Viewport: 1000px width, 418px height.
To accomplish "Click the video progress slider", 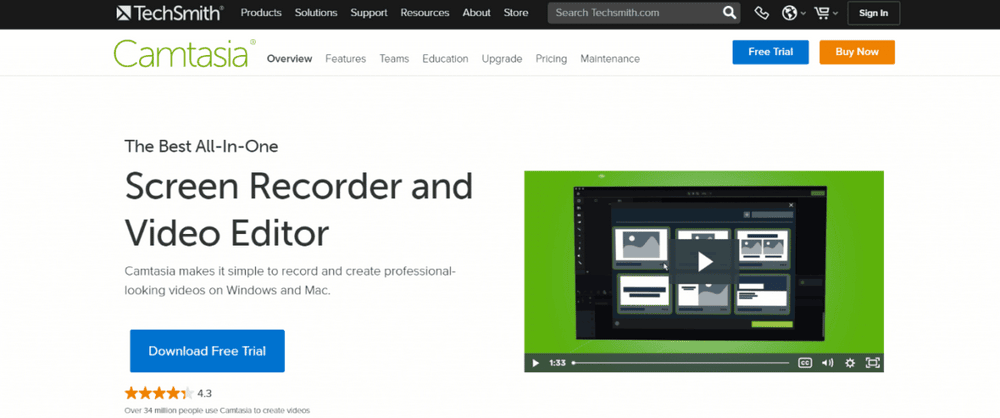I will click(x=680, y=362).
